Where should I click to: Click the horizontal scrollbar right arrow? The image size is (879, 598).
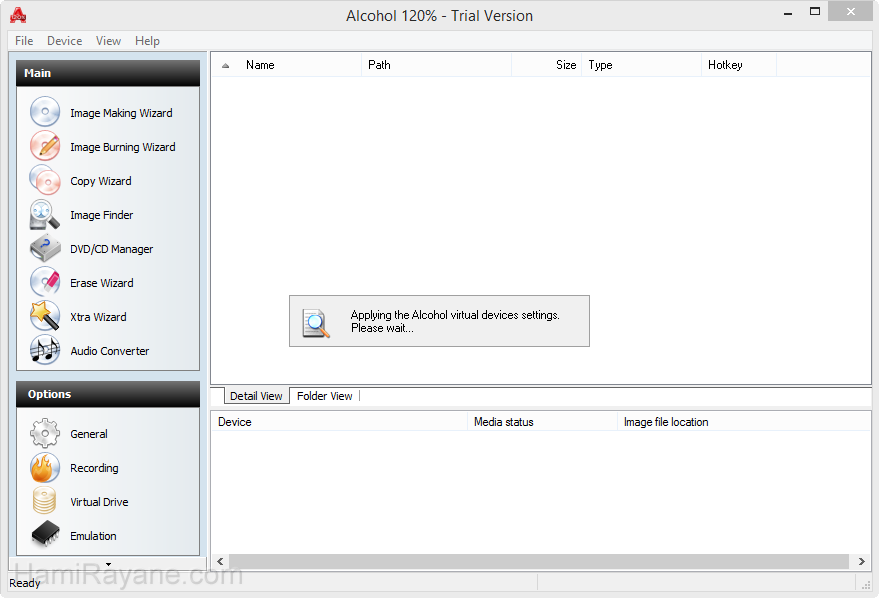tap(862, 561)
